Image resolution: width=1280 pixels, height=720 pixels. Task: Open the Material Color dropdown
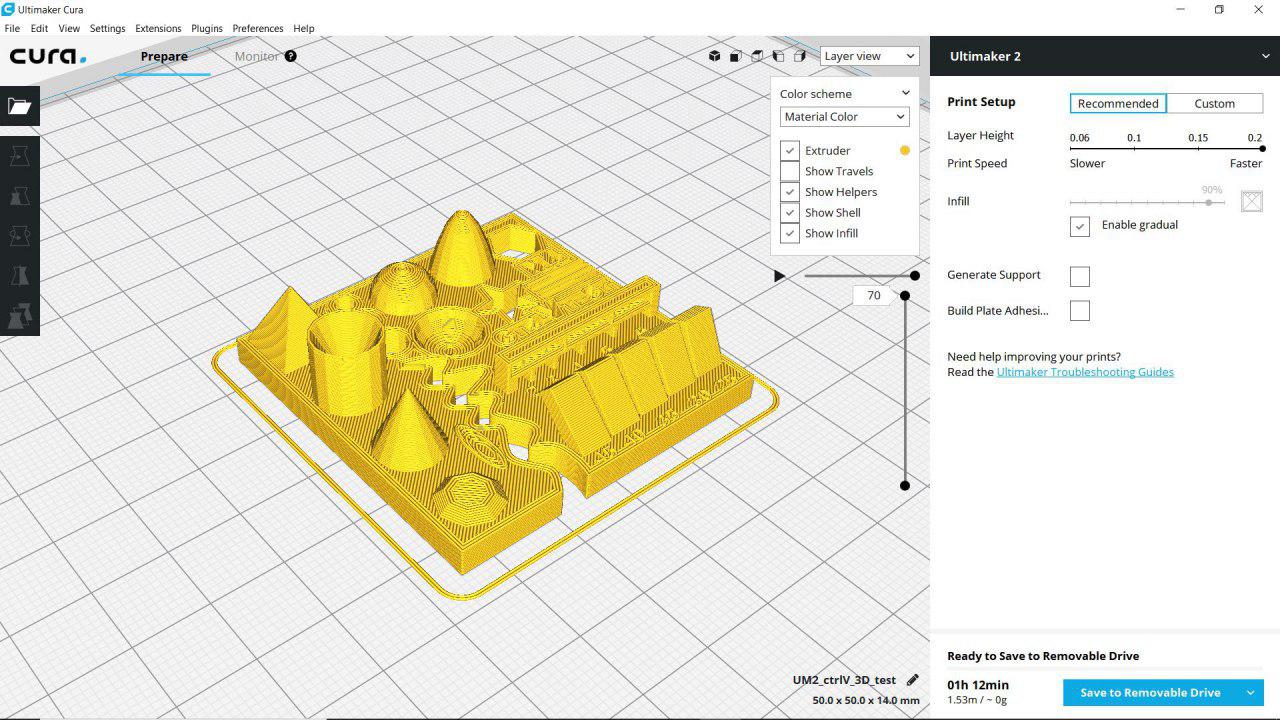point(845,117)
